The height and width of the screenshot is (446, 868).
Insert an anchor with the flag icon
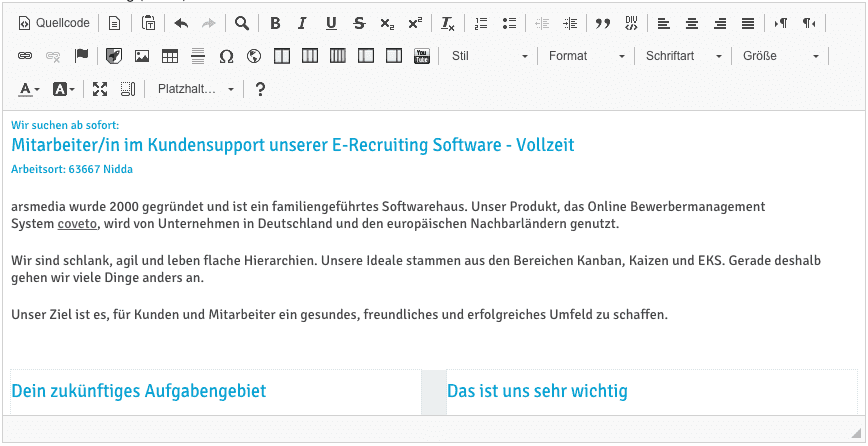[81, 56]
